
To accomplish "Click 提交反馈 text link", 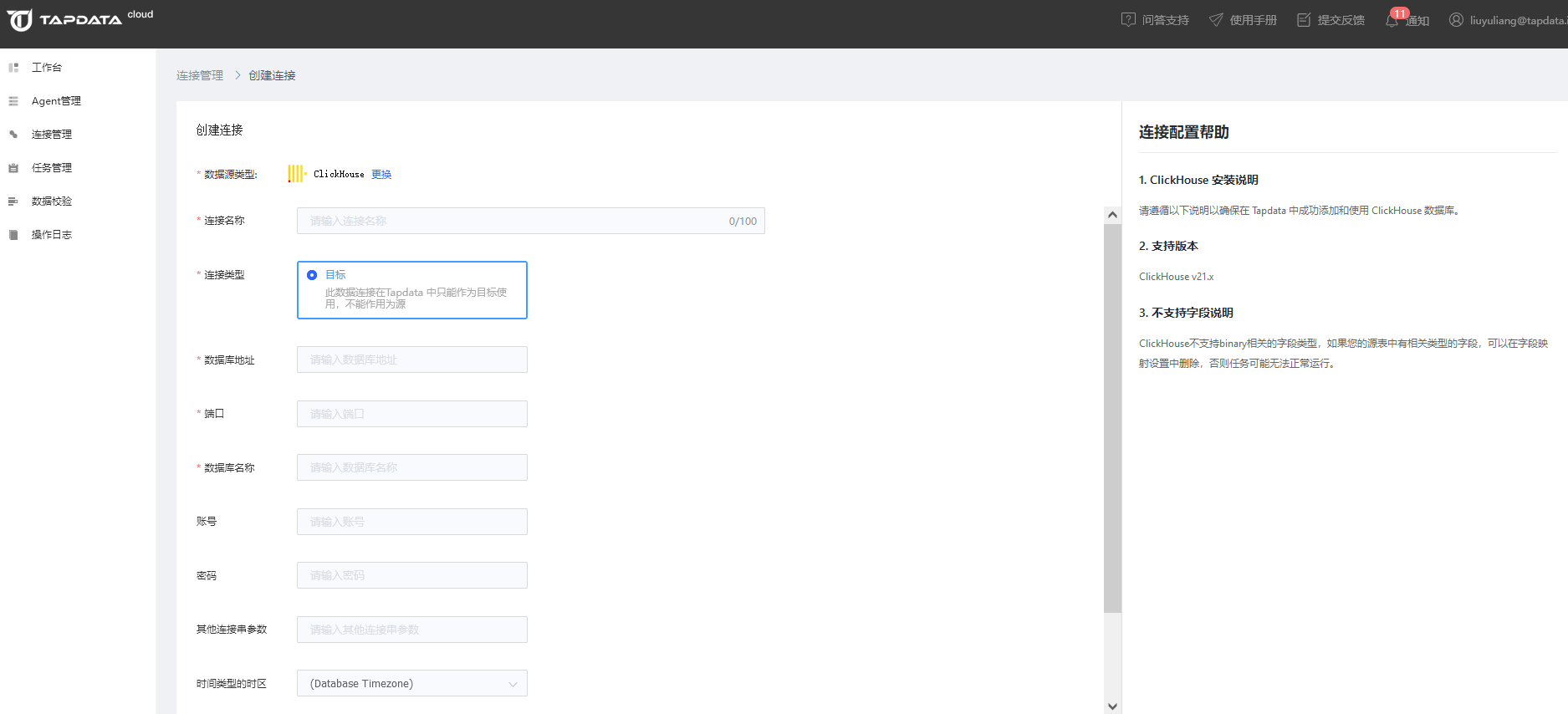I will (x=1341, y=20).
